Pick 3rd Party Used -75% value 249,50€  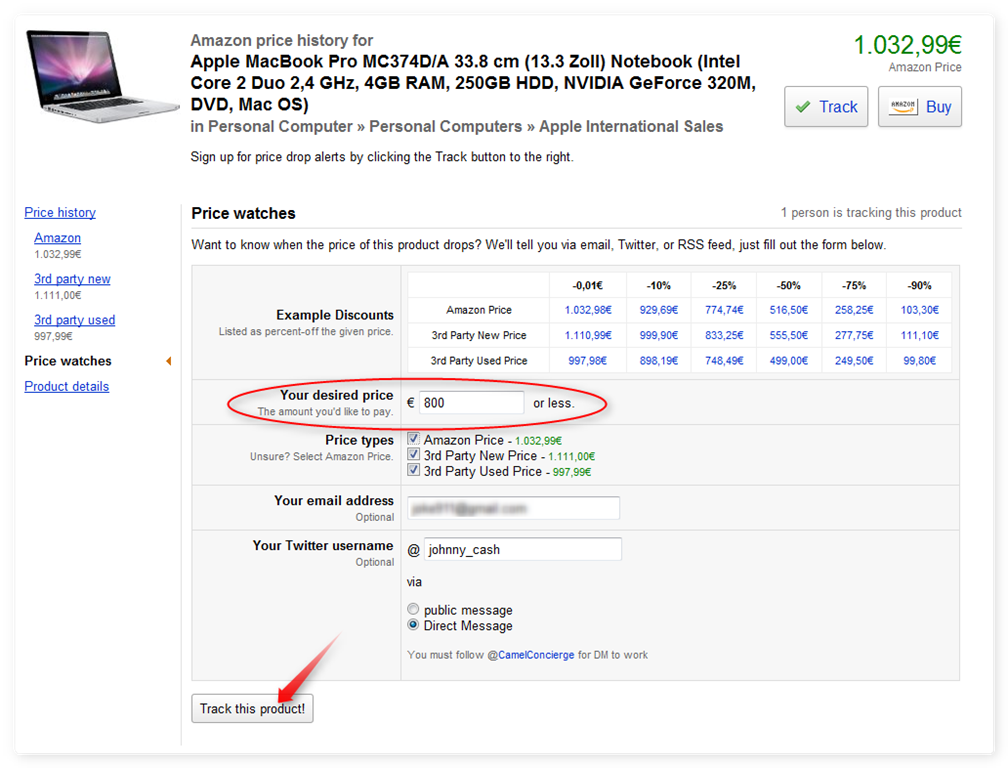[x=854, y=361]
